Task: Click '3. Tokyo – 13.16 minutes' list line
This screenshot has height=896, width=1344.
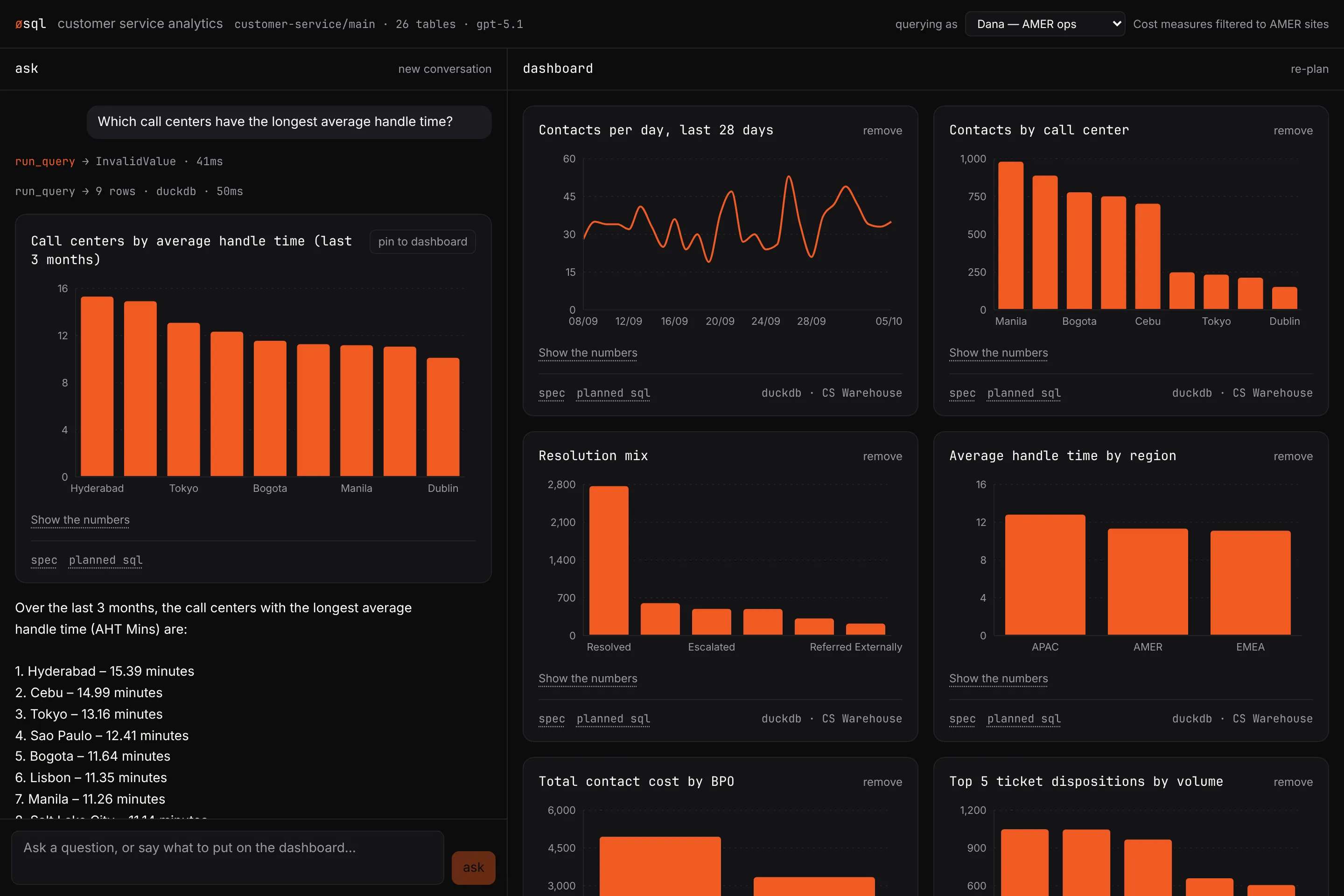Action: pyautogui.click(x=89, y=714)
